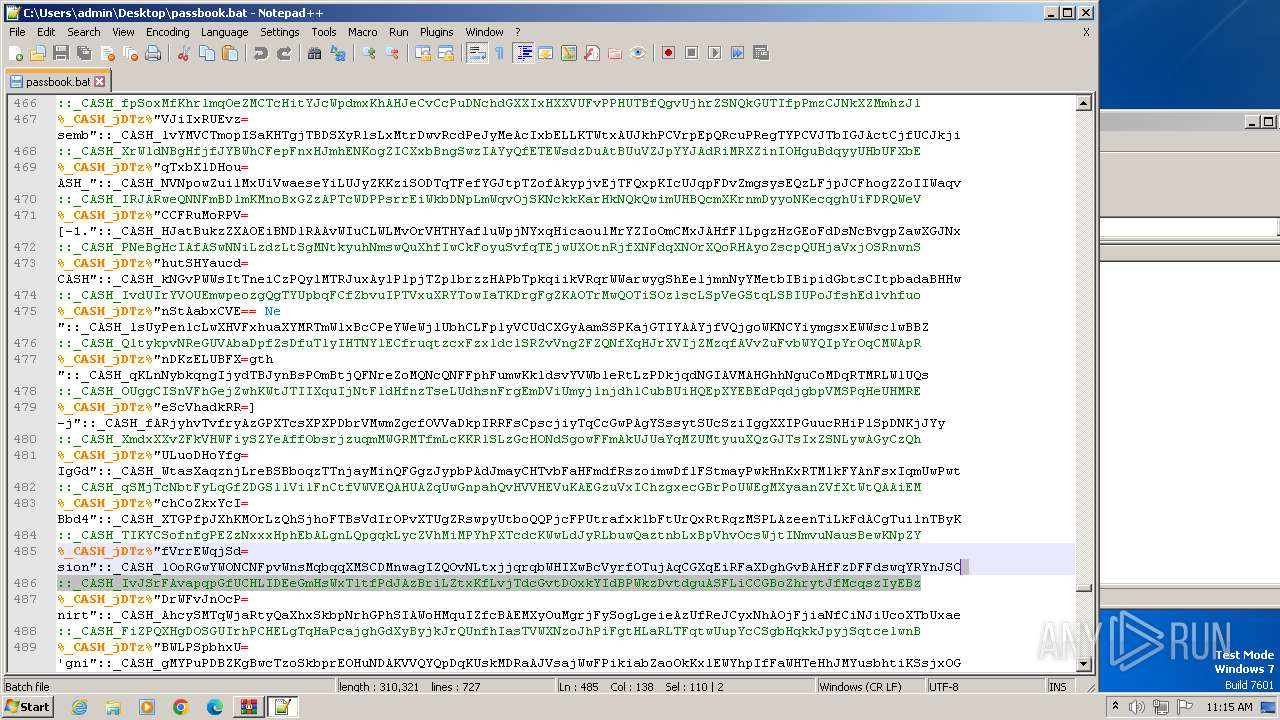Open the Plugins menu

(437, 32)
